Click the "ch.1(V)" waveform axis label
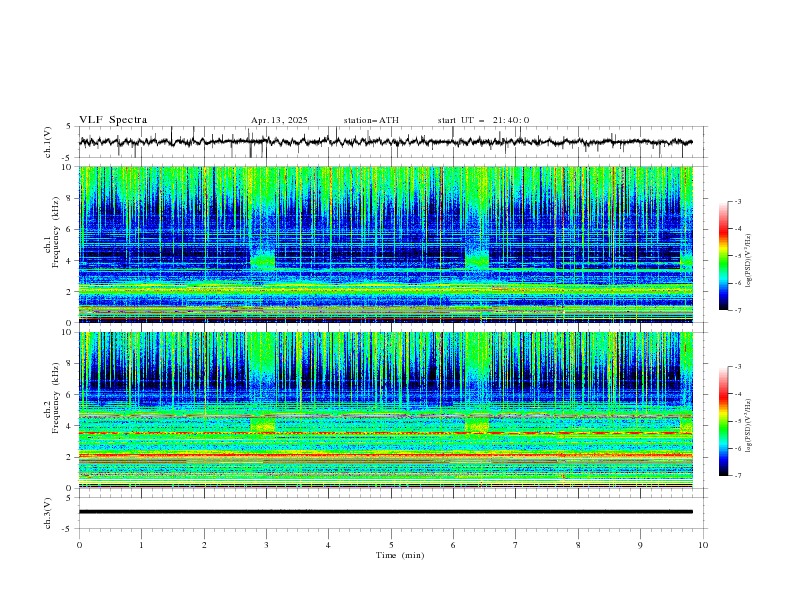This screenshot has width=792, height=612. [x=48, y=142]
